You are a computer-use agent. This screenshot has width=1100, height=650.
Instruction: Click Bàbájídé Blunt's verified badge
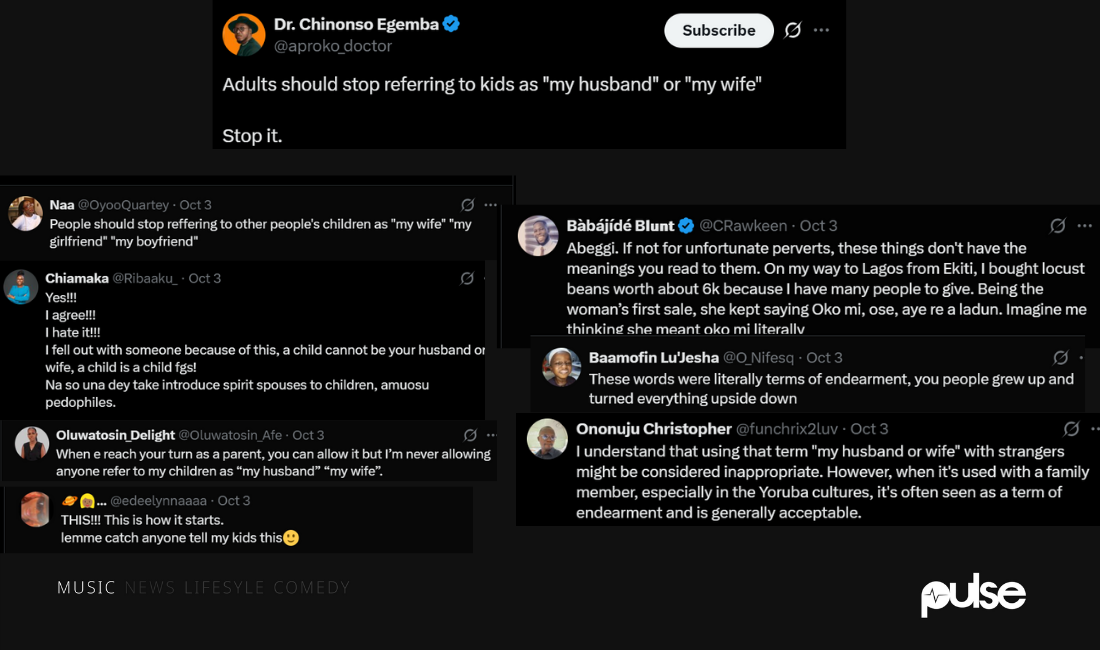686,226
